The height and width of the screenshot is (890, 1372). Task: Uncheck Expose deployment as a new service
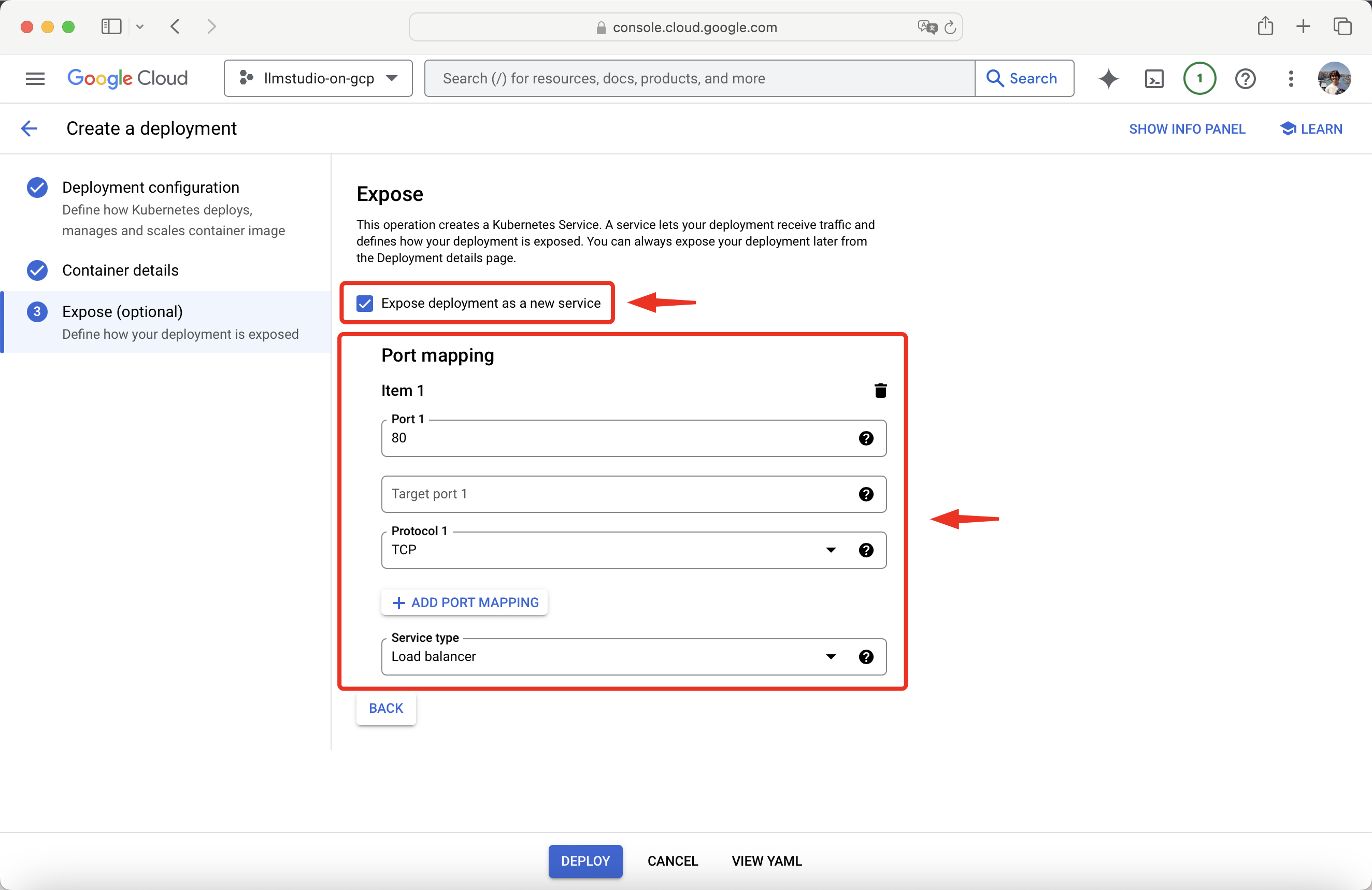[x=365, y=303]
